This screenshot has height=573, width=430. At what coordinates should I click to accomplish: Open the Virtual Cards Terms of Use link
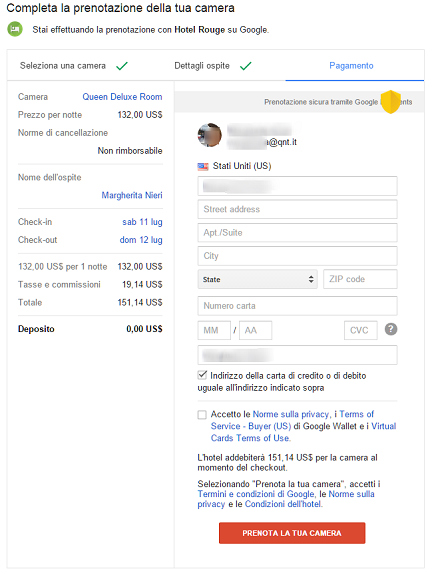coord(303,432)
